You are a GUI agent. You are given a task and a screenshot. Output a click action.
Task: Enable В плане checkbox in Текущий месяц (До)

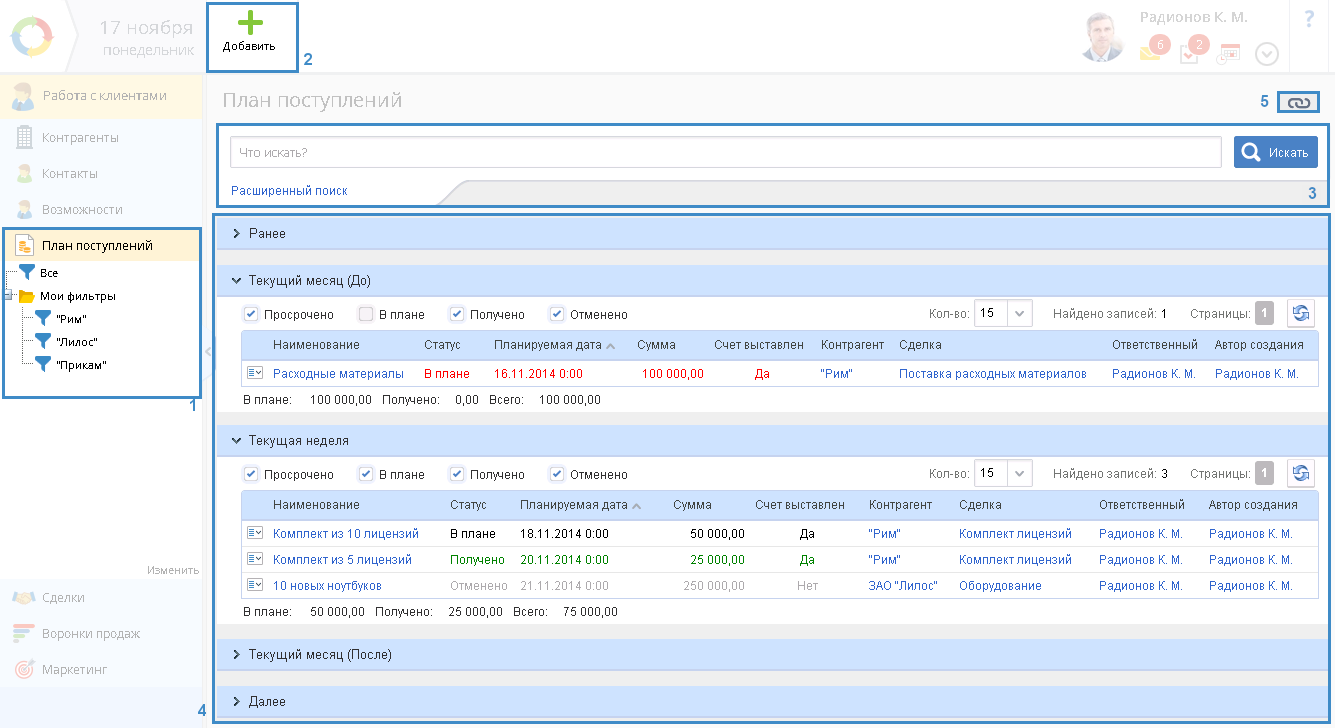366,315
